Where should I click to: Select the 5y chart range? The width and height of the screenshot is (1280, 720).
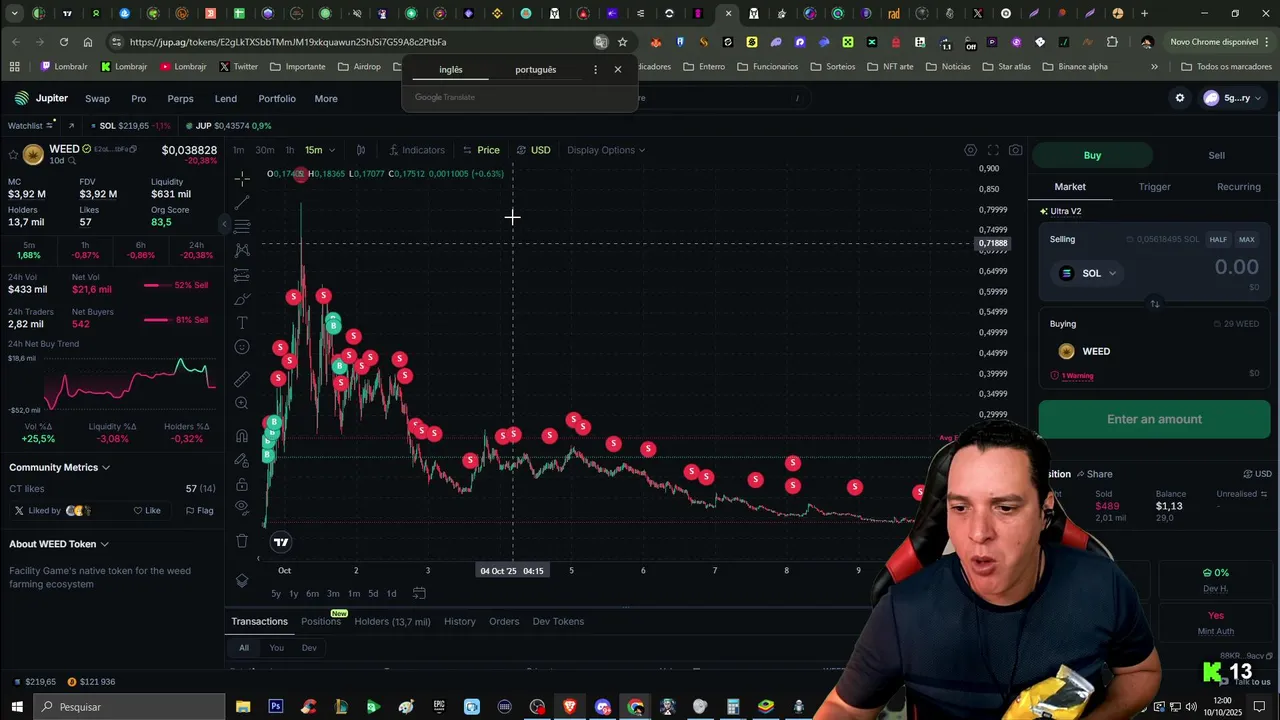point(276,594)
